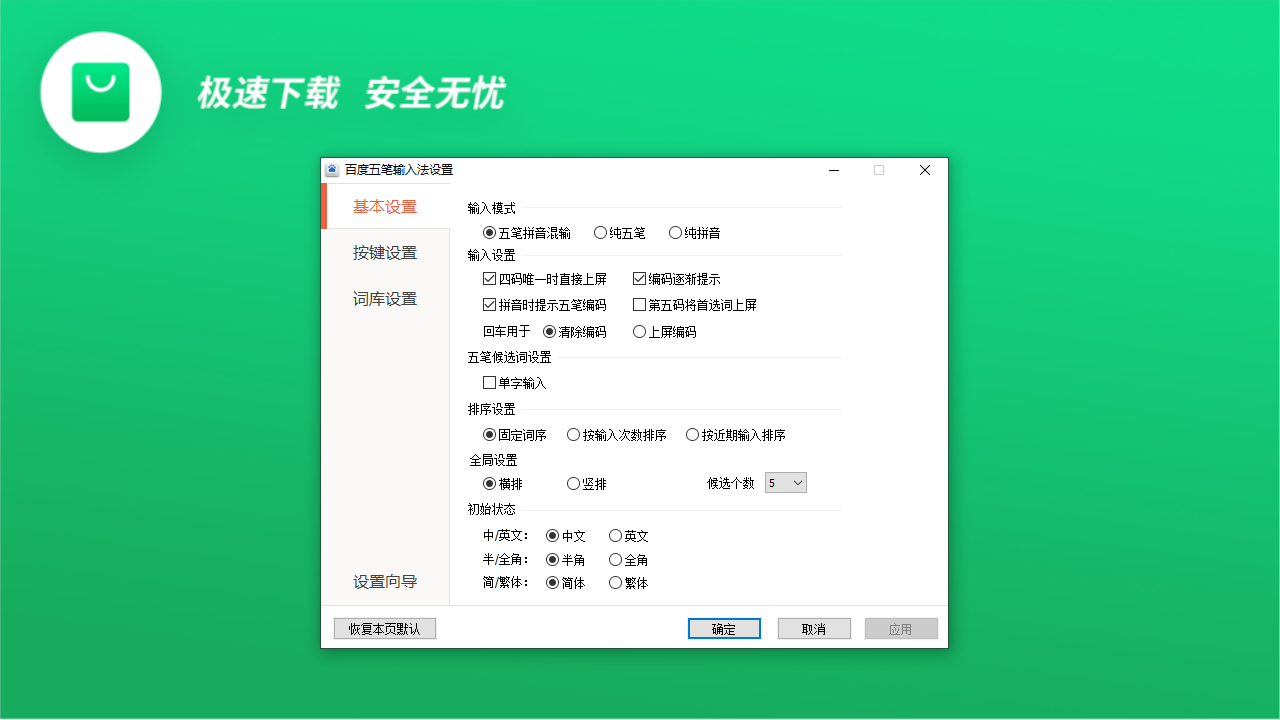This screenshot has height=720, width=1280.
Task: Set initial characters to 繁体
Action: (x=615, y=582)
